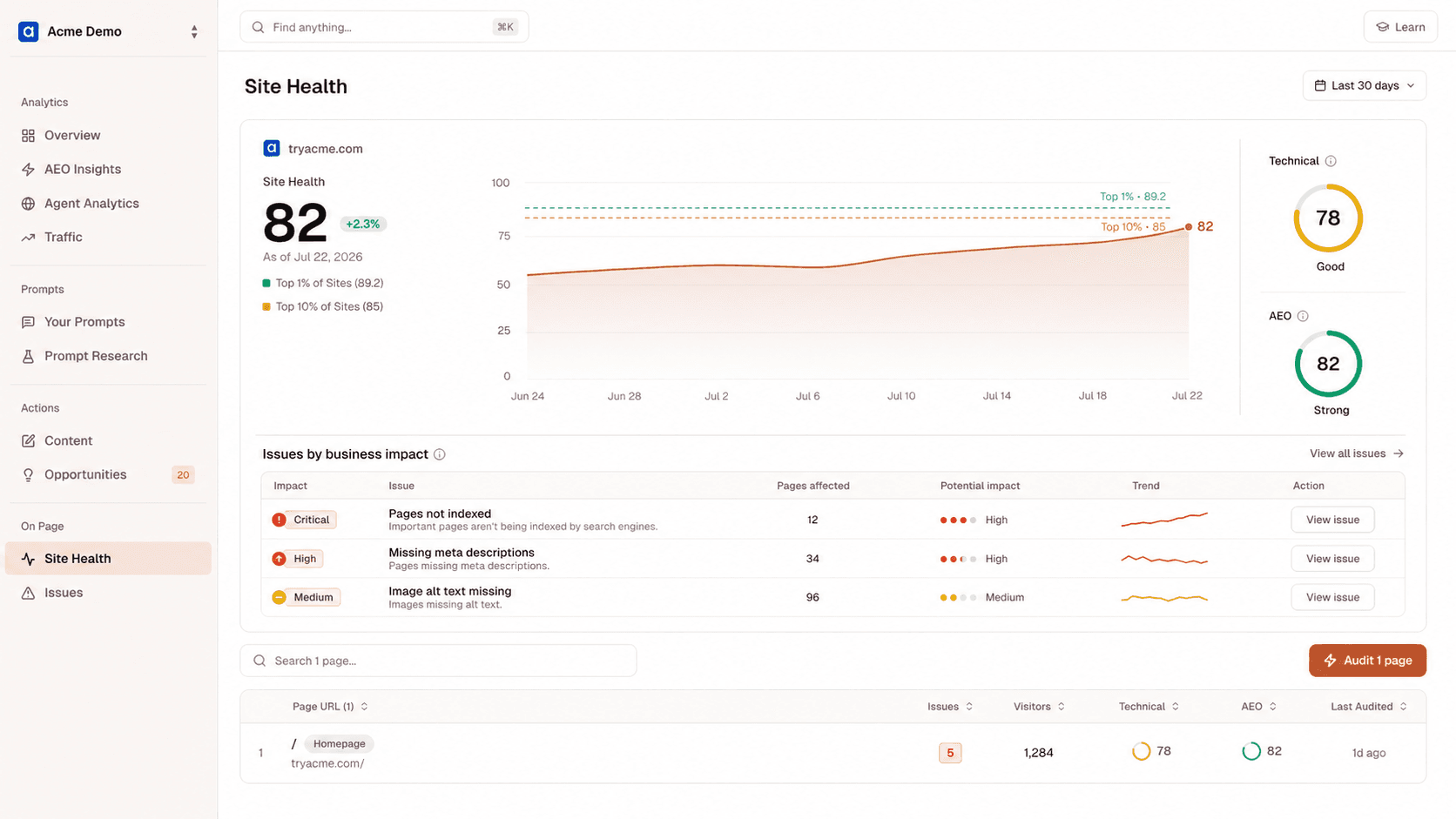Viewport: 1456px width, 819px height.
Task: Click the Site Health pulse icon
Action: point(29,559)
